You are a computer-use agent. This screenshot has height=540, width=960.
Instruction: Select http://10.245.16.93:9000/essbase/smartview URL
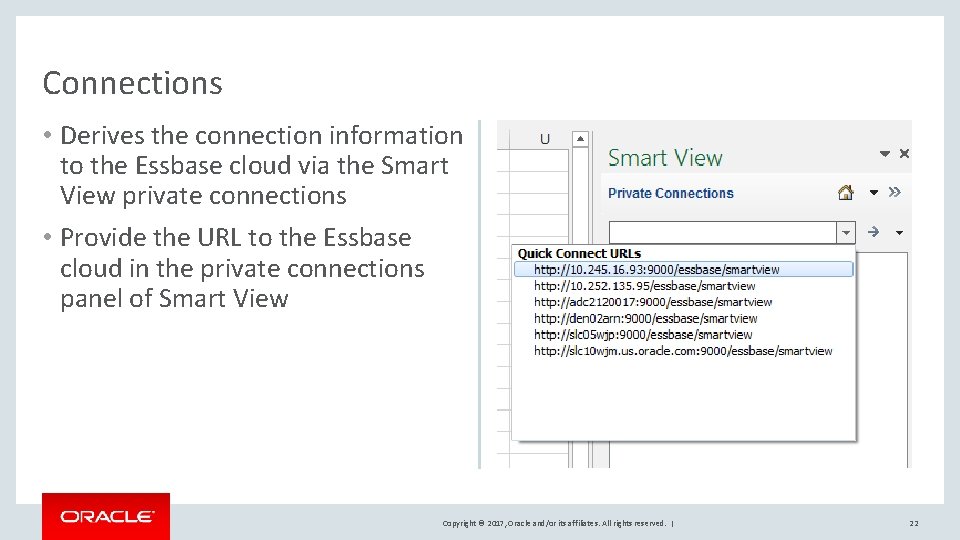coord(683,269)
